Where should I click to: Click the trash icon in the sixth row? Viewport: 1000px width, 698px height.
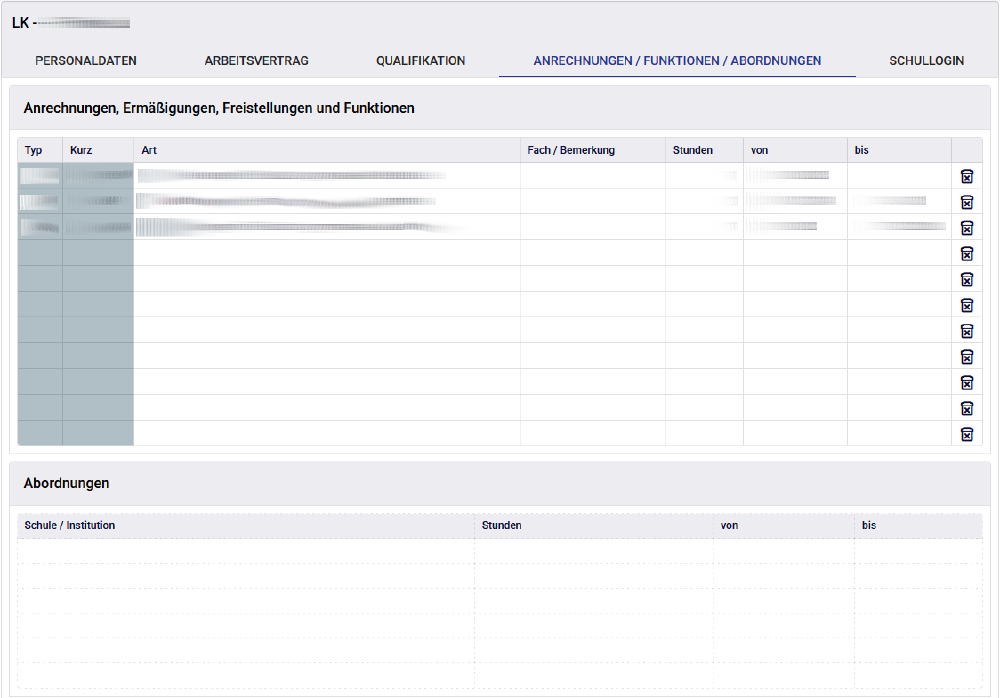pos(966,305)
